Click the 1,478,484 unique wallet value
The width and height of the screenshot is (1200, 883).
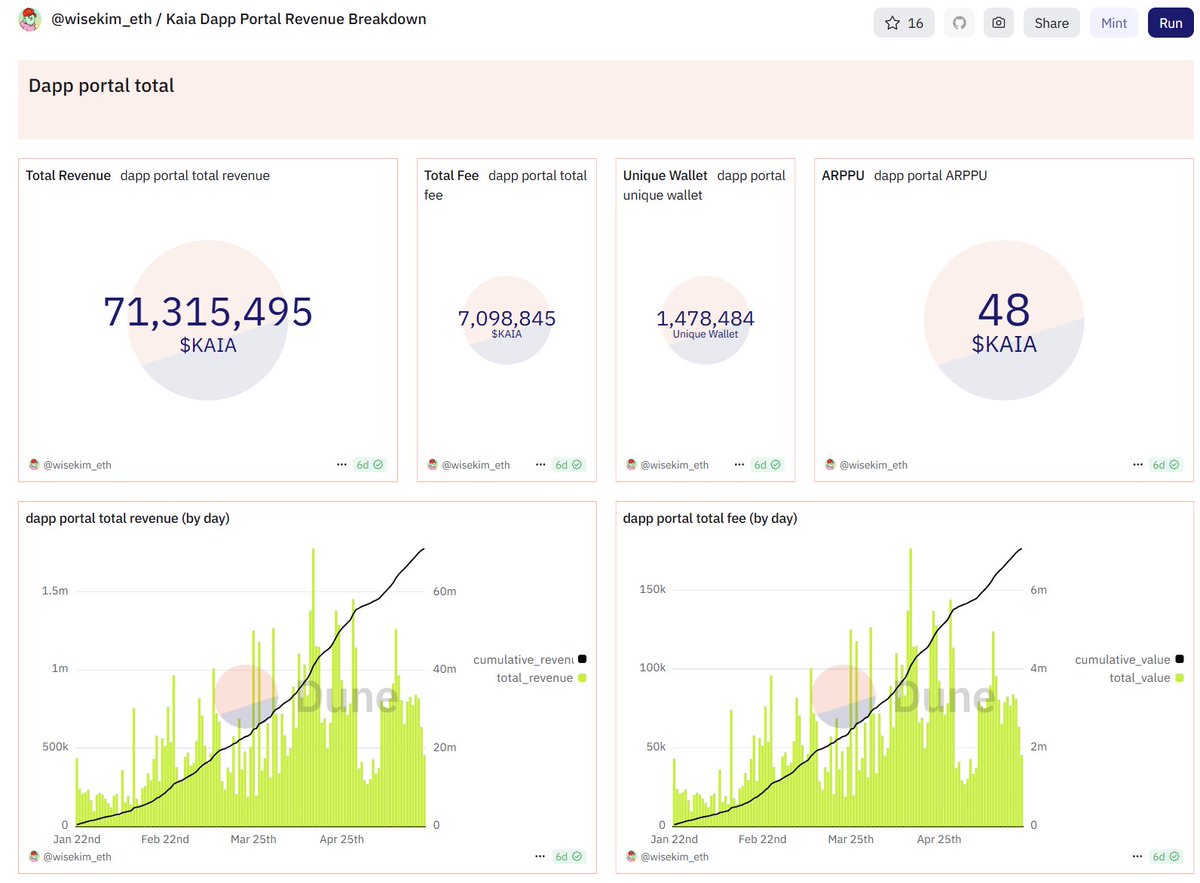pos(706,319)
